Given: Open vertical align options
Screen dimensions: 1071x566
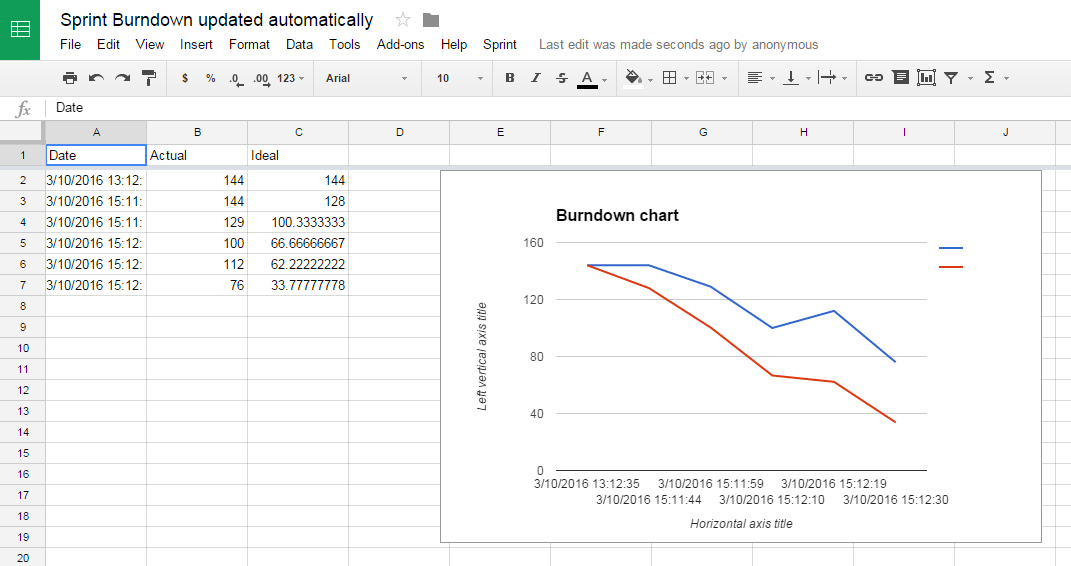Looking at the screenshot, I should [x=791, y=78].
